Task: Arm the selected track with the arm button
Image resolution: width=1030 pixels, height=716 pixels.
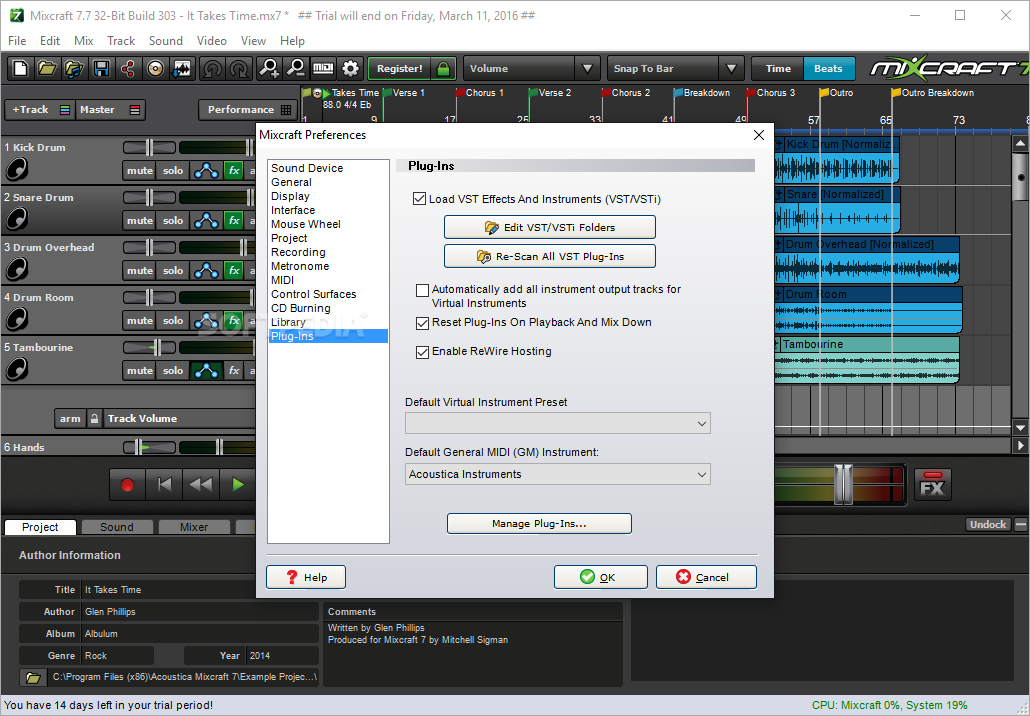Action: click(x=70, y=418)
